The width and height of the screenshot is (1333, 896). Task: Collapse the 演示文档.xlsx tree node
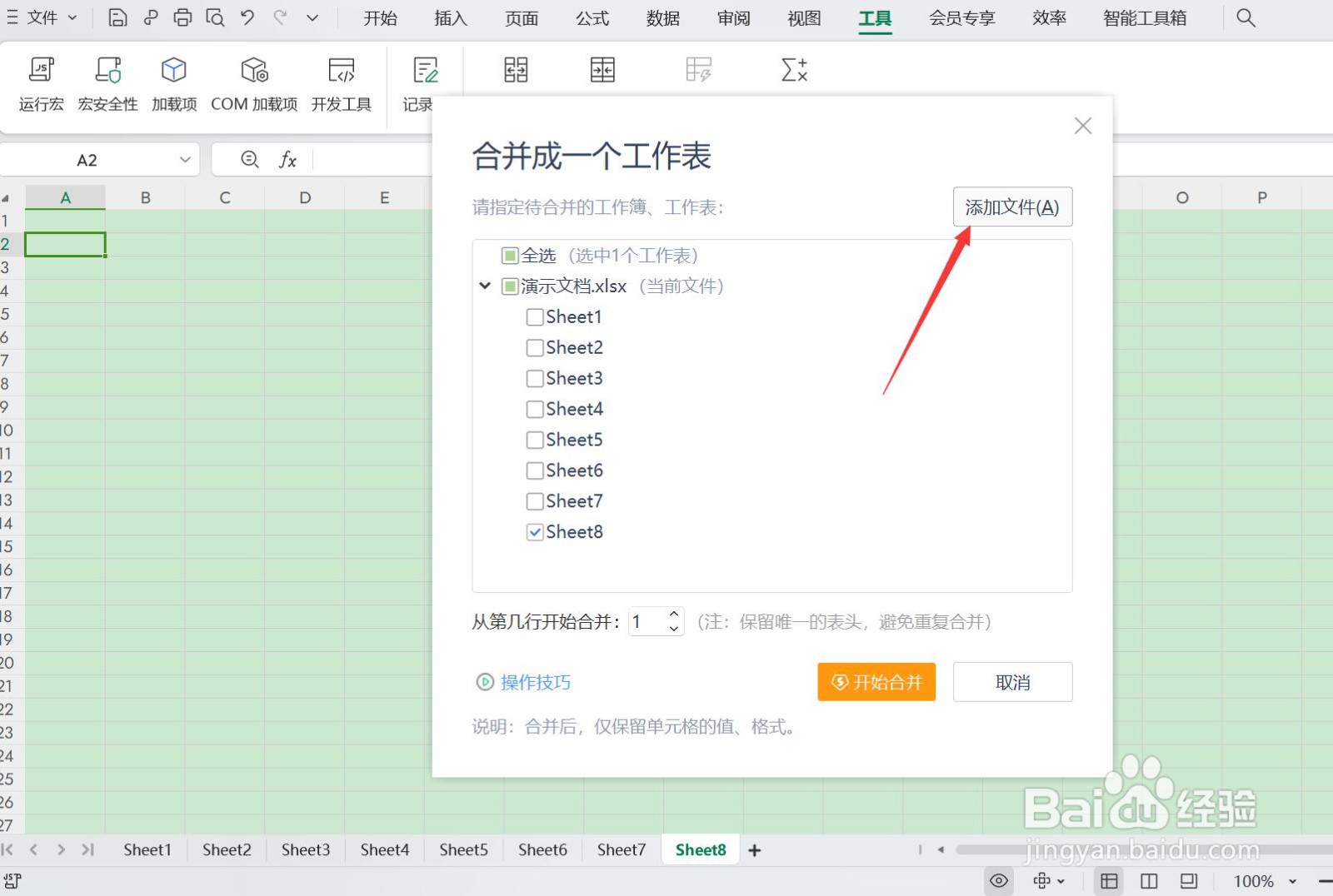pos(485,286)
